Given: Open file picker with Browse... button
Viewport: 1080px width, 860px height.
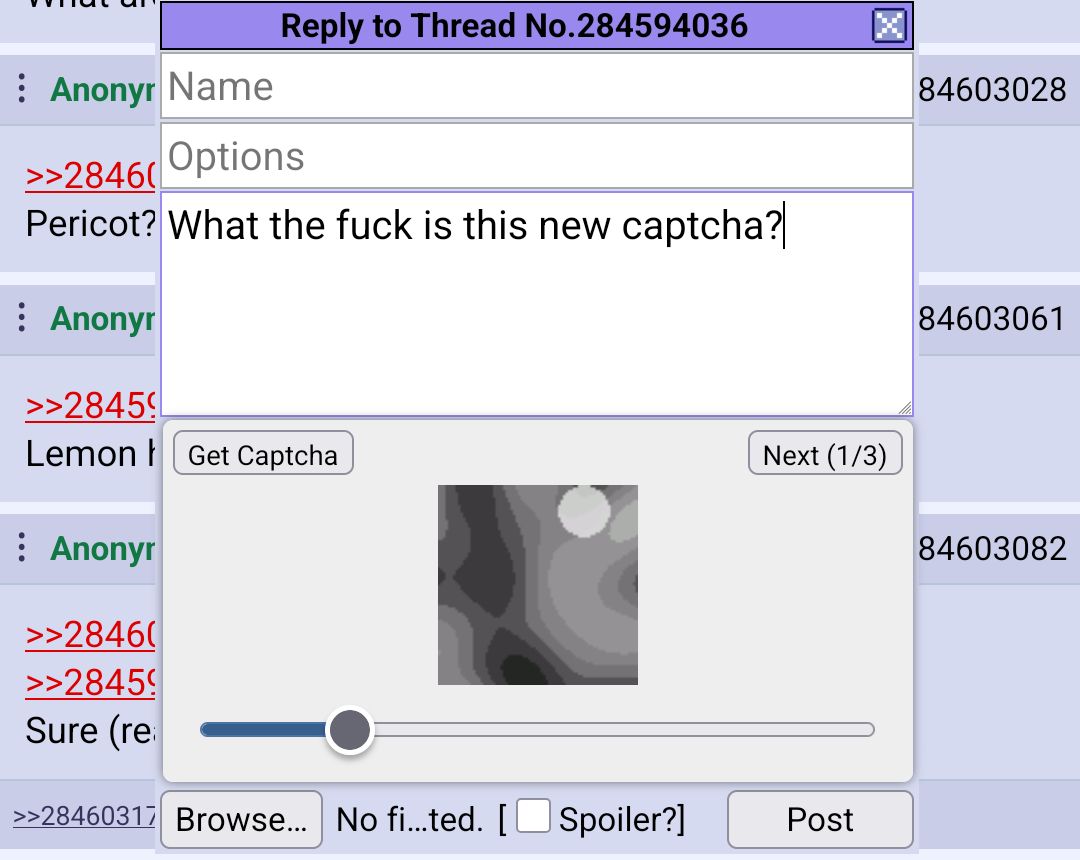Looking at the screenshot, I should point(241,819).
